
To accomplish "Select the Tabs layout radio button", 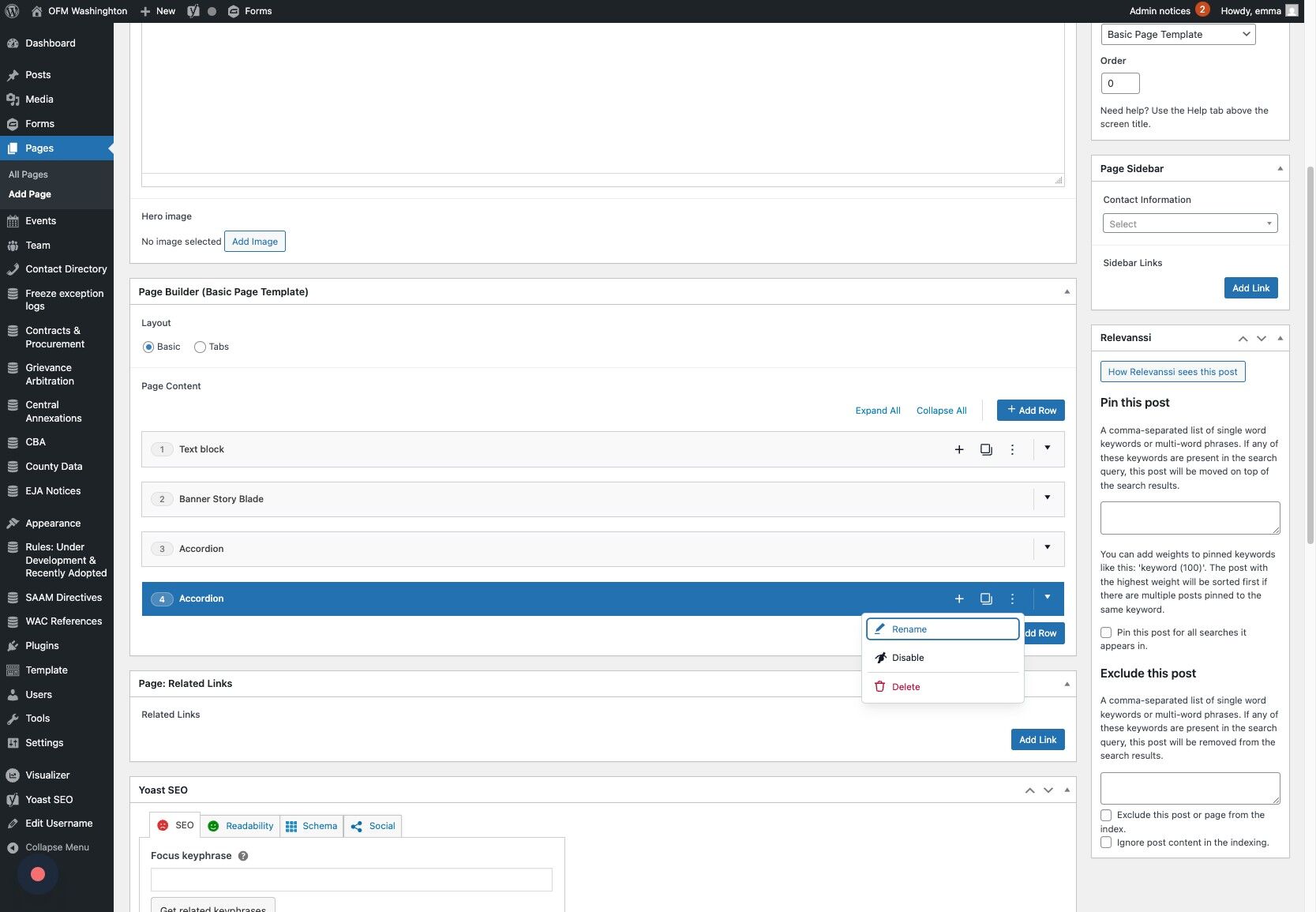I will click(200, 347).
